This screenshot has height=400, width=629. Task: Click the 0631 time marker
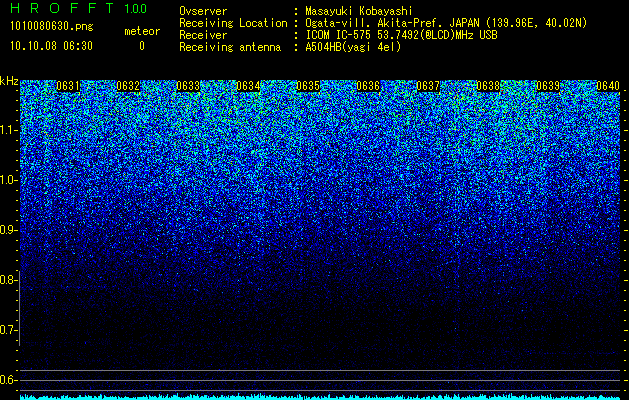click(68, 86)
